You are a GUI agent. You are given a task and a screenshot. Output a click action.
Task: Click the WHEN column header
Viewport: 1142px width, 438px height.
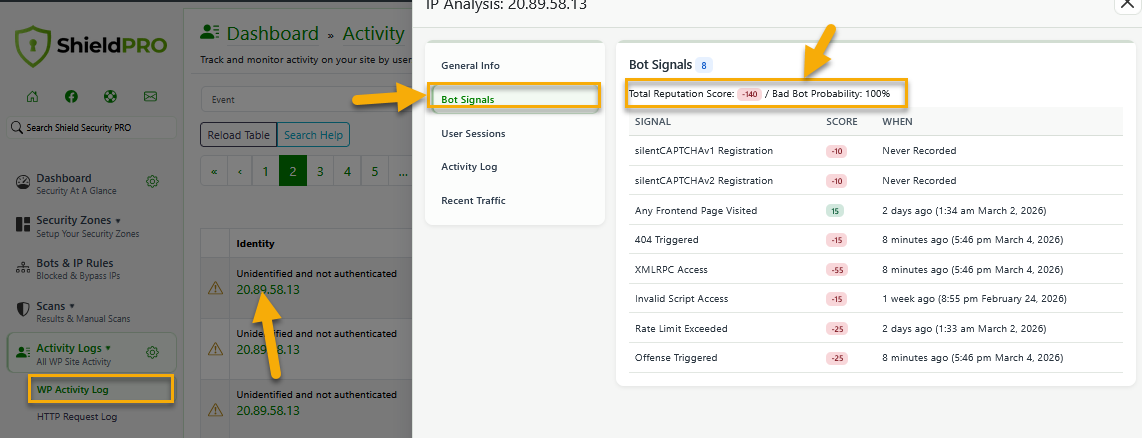tap(897, 122)
